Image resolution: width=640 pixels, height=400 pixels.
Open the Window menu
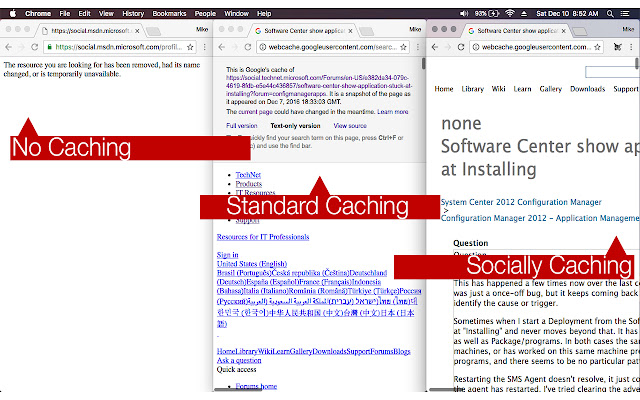pos(236,13)
